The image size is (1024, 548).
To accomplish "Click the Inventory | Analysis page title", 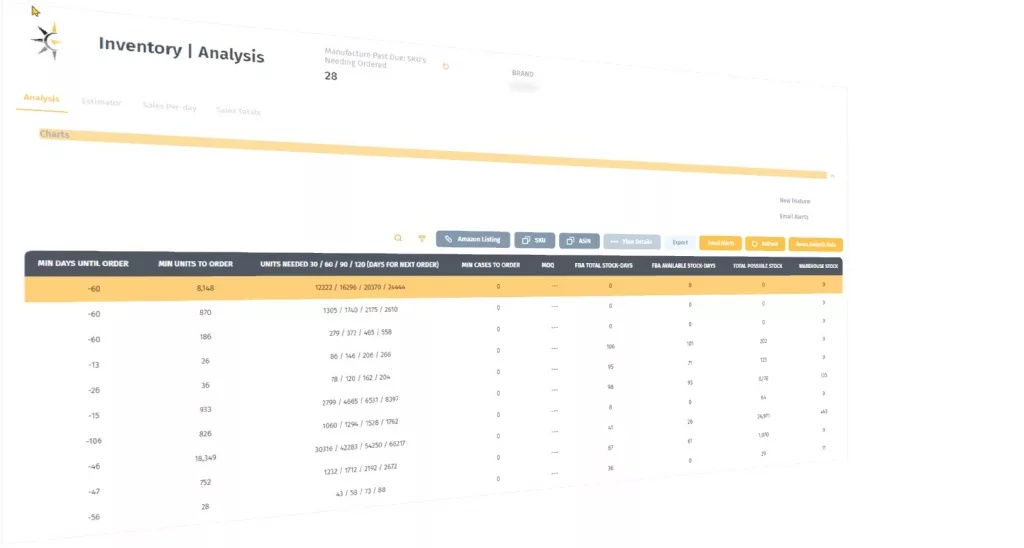I will [x=182, y=50].
